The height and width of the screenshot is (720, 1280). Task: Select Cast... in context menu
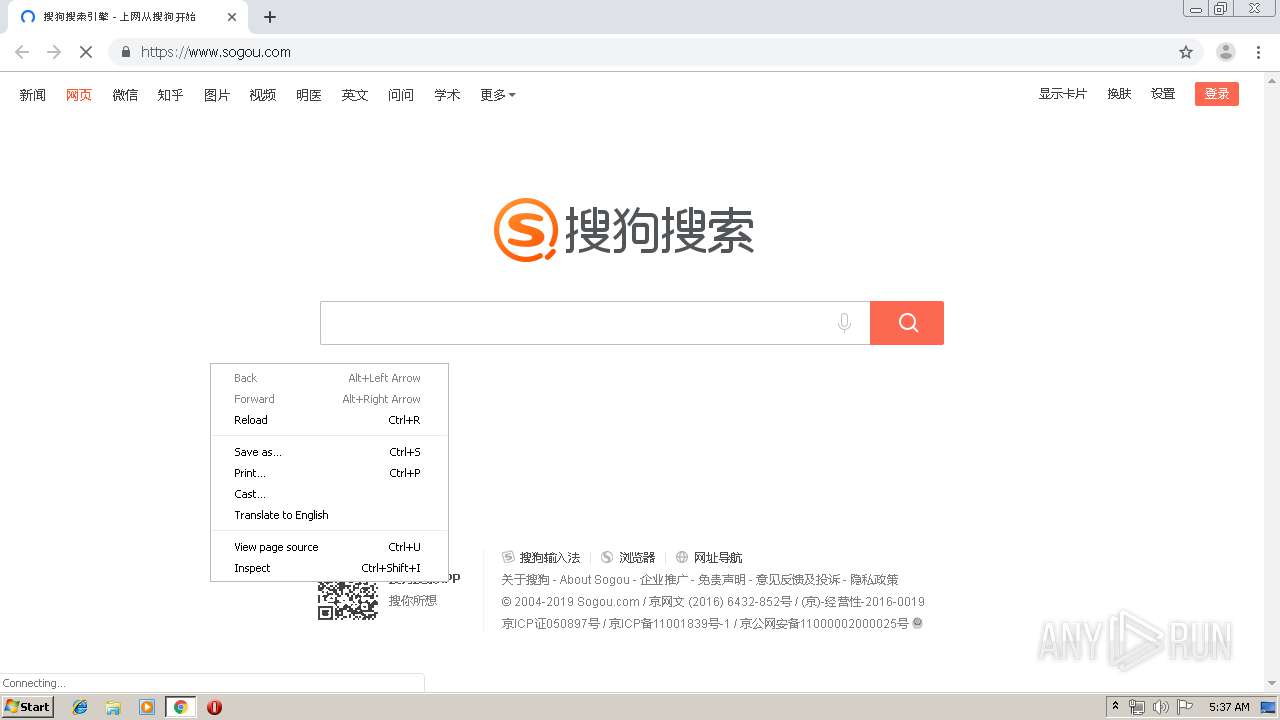(x=329, y=494)
